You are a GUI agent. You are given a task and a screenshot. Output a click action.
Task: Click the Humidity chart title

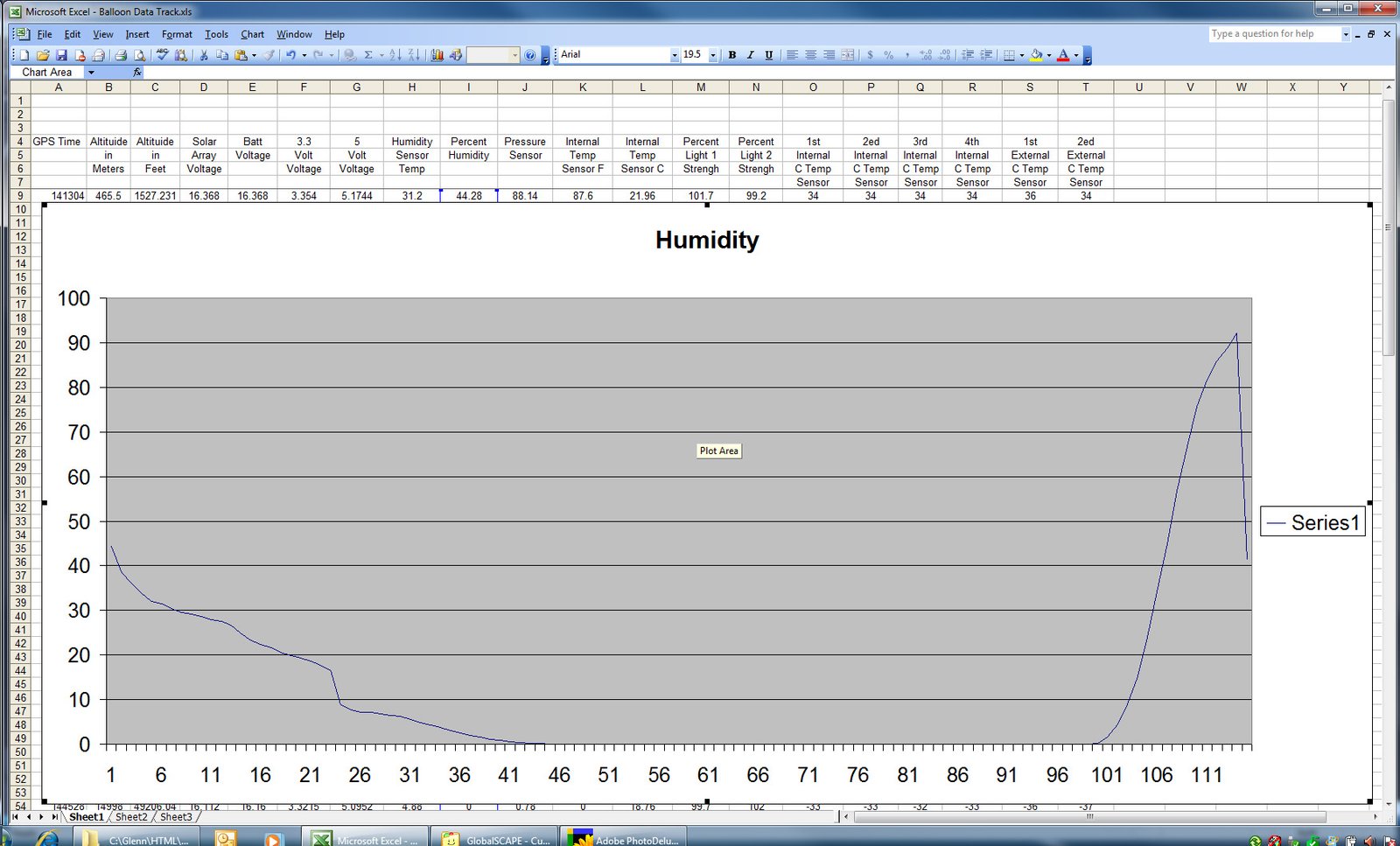point(707,240)
